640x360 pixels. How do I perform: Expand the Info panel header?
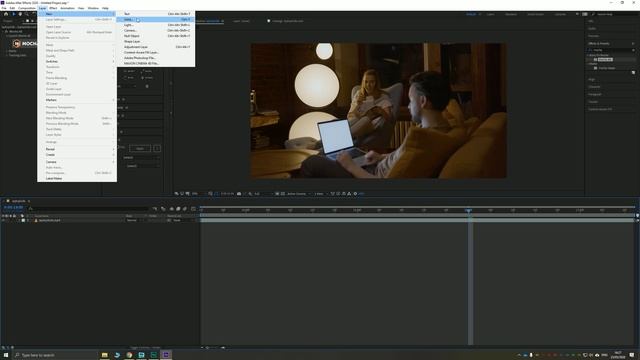tap(591, 21)
